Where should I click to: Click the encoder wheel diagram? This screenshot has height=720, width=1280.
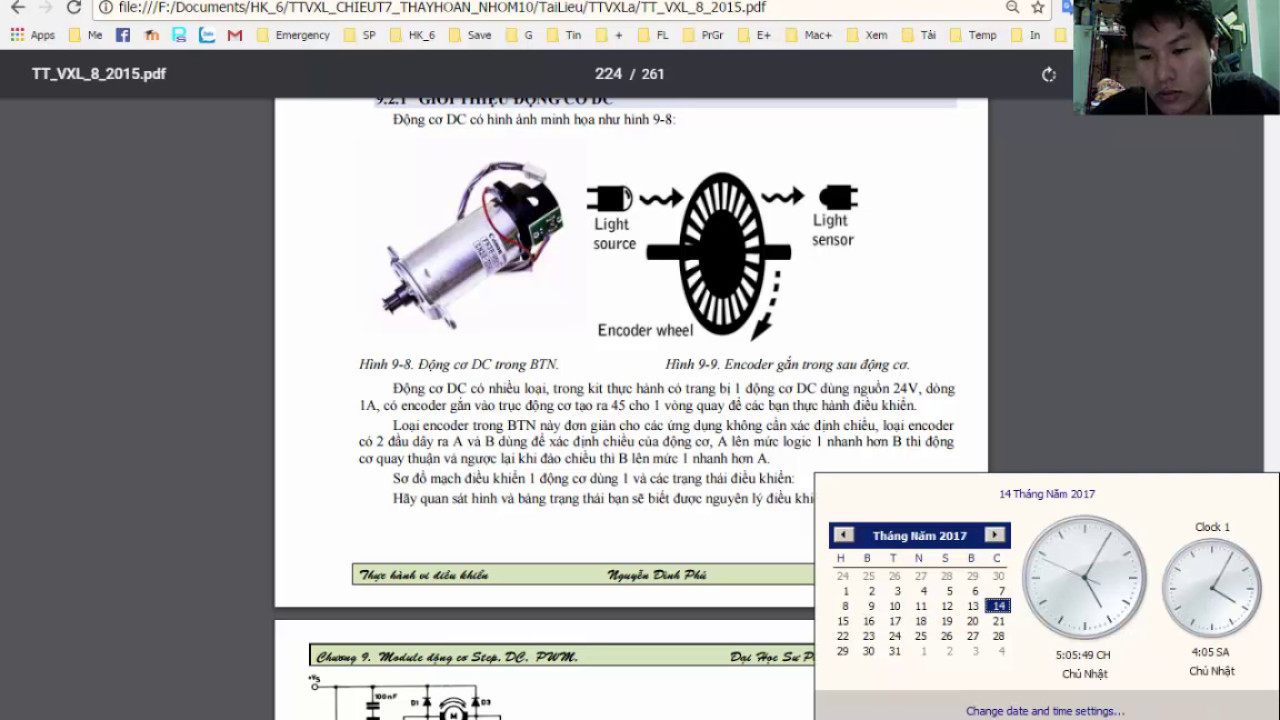(721, 254)
